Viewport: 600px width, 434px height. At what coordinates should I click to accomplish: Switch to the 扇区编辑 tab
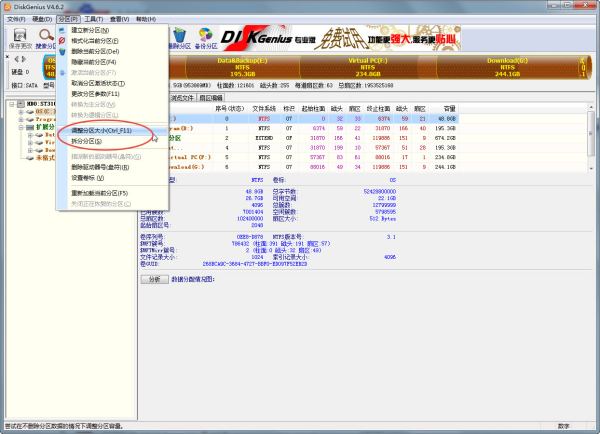213,98
